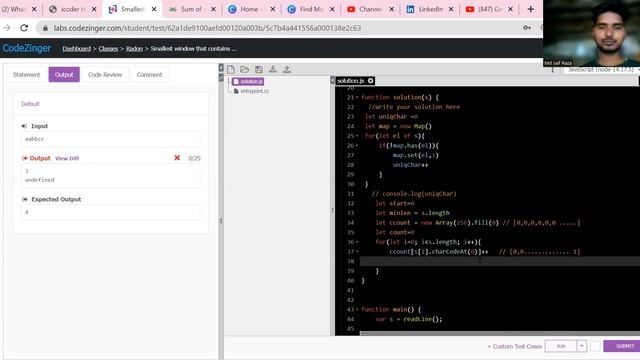
Task: Click the View Diff link
Action: pos(67,158)
